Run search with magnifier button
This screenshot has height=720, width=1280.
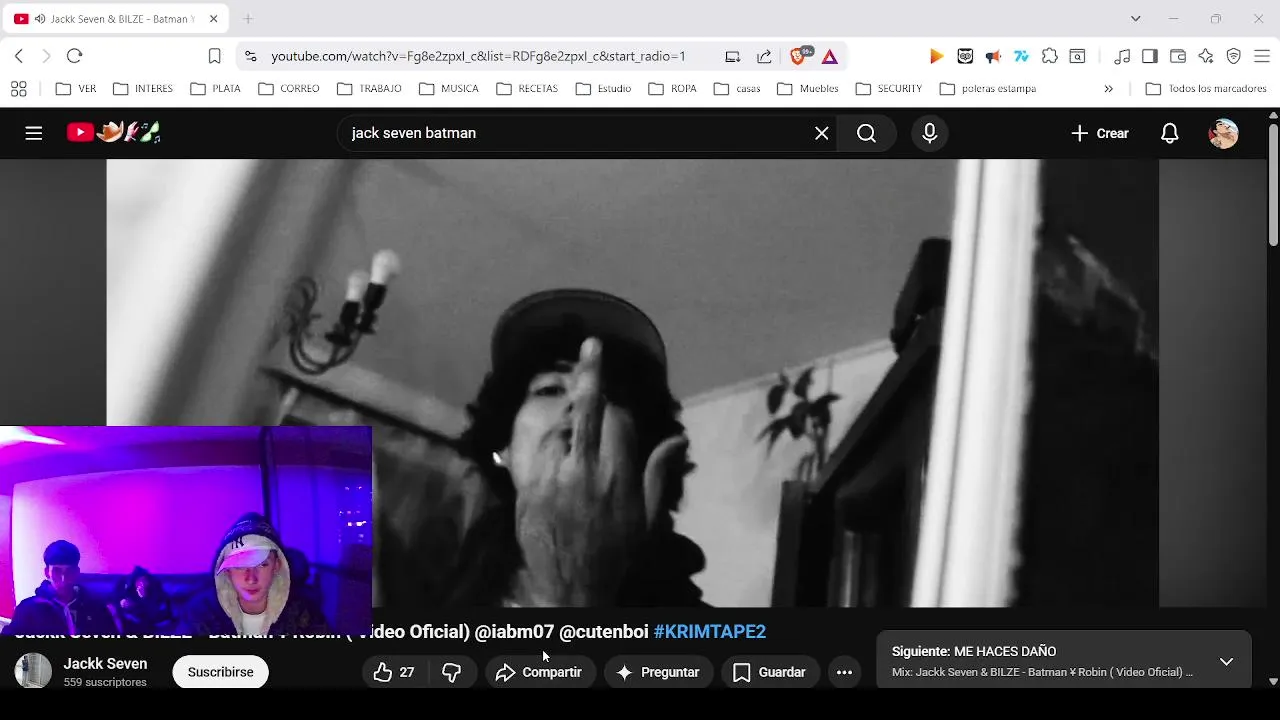click(866, 133)
